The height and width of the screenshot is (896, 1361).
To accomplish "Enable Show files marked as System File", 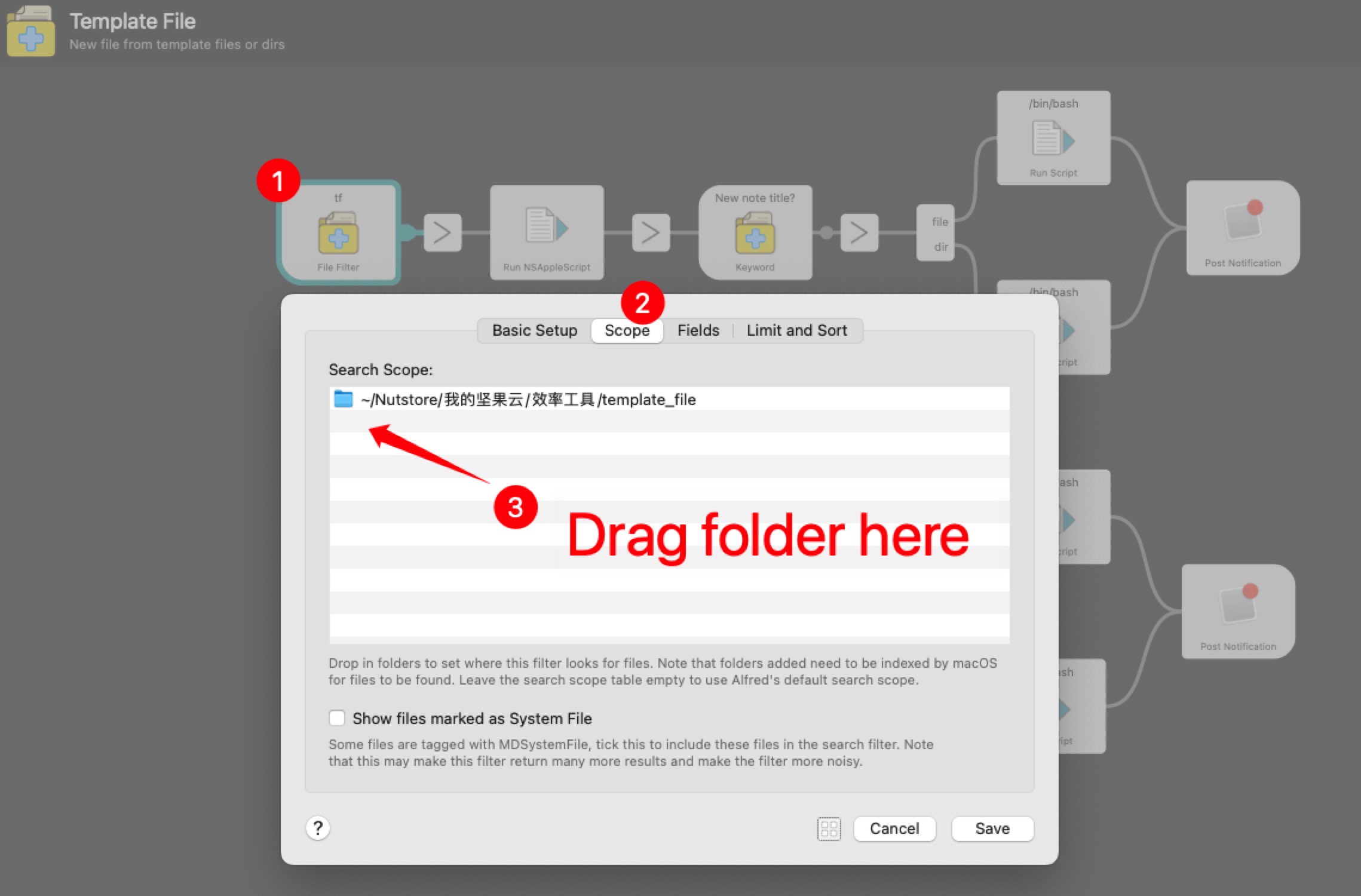I will [337, 718].
